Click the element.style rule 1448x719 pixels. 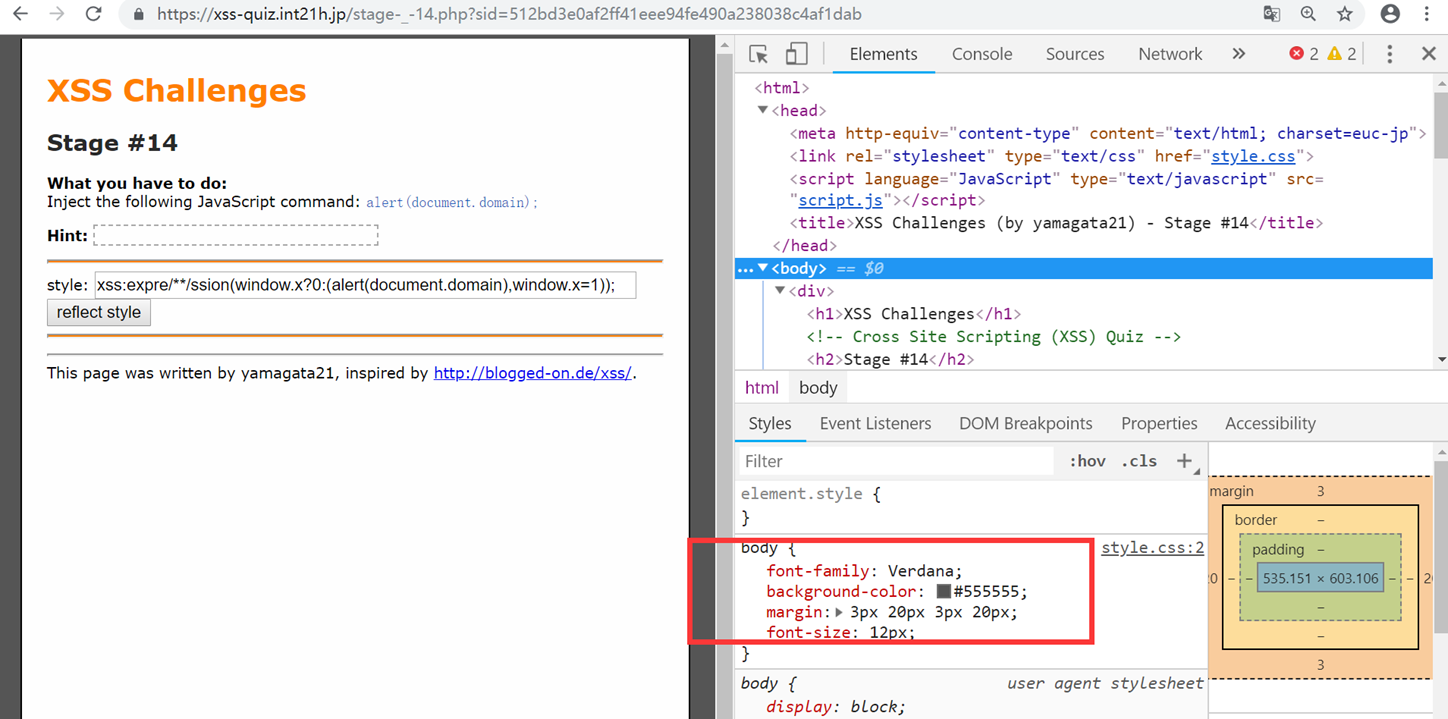pyautogui.click(x=810, y=493)
